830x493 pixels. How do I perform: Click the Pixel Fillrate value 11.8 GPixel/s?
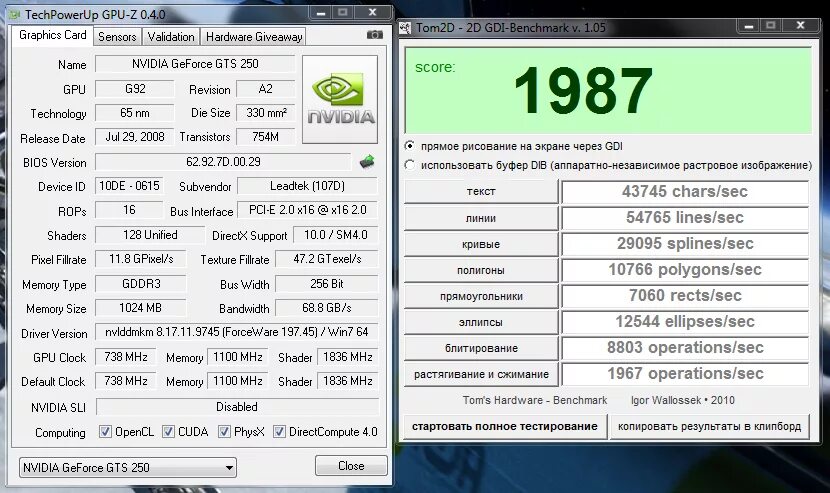[141, 259]
